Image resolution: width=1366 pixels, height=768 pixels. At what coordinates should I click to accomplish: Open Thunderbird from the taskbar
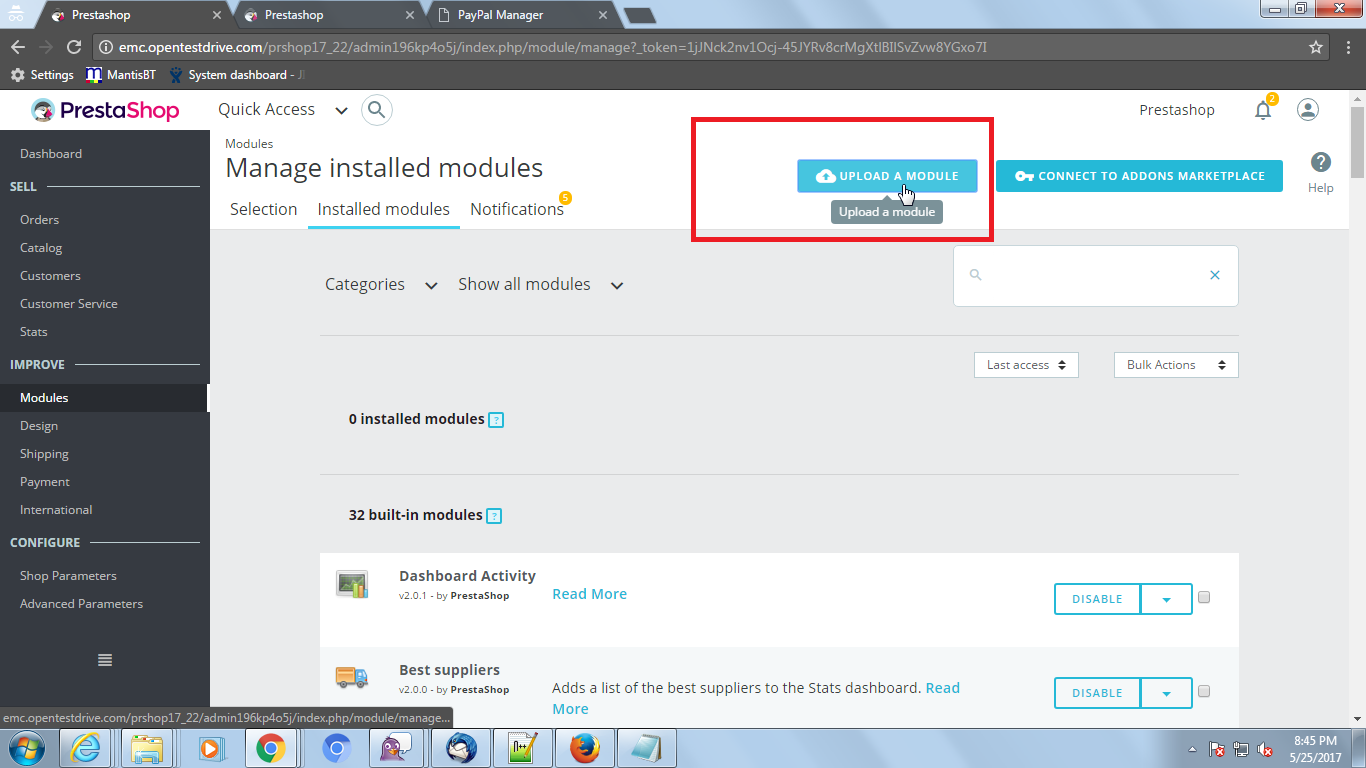pyautogui.click(x=460, y=748)
